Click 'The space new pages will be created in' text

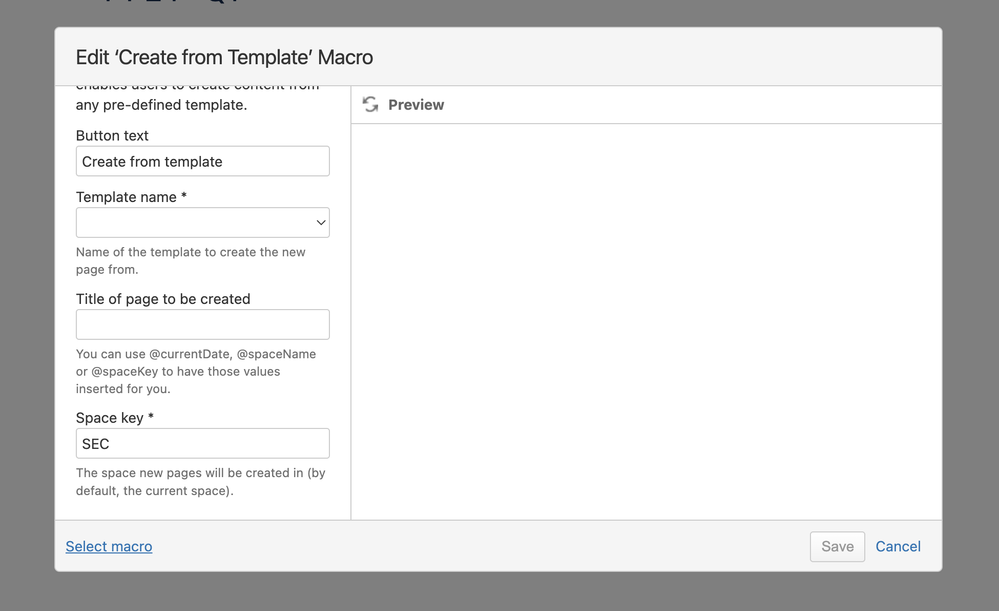(x=201, y=482)
